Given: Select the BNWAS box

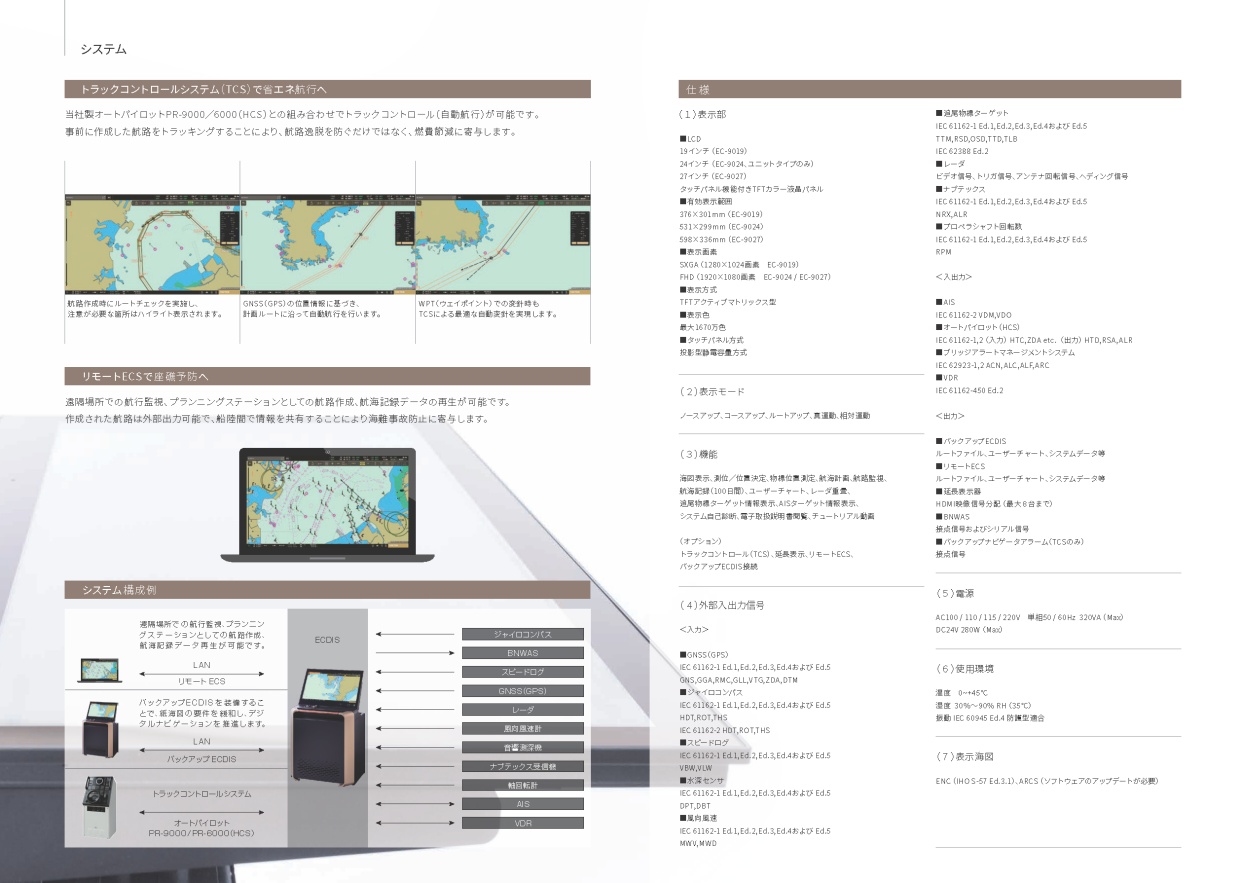Looking at the screenshot, I should (522, 653).
